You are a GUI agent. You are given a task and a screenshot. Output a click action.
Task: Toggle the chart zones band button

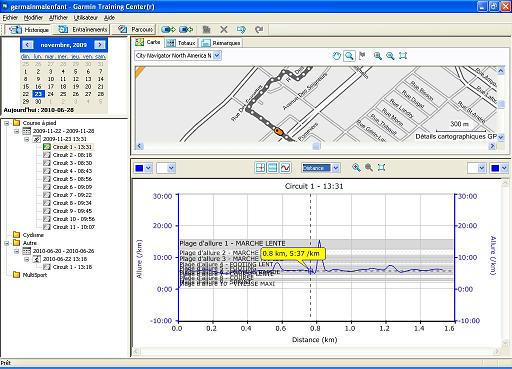(x=273, y=168)
